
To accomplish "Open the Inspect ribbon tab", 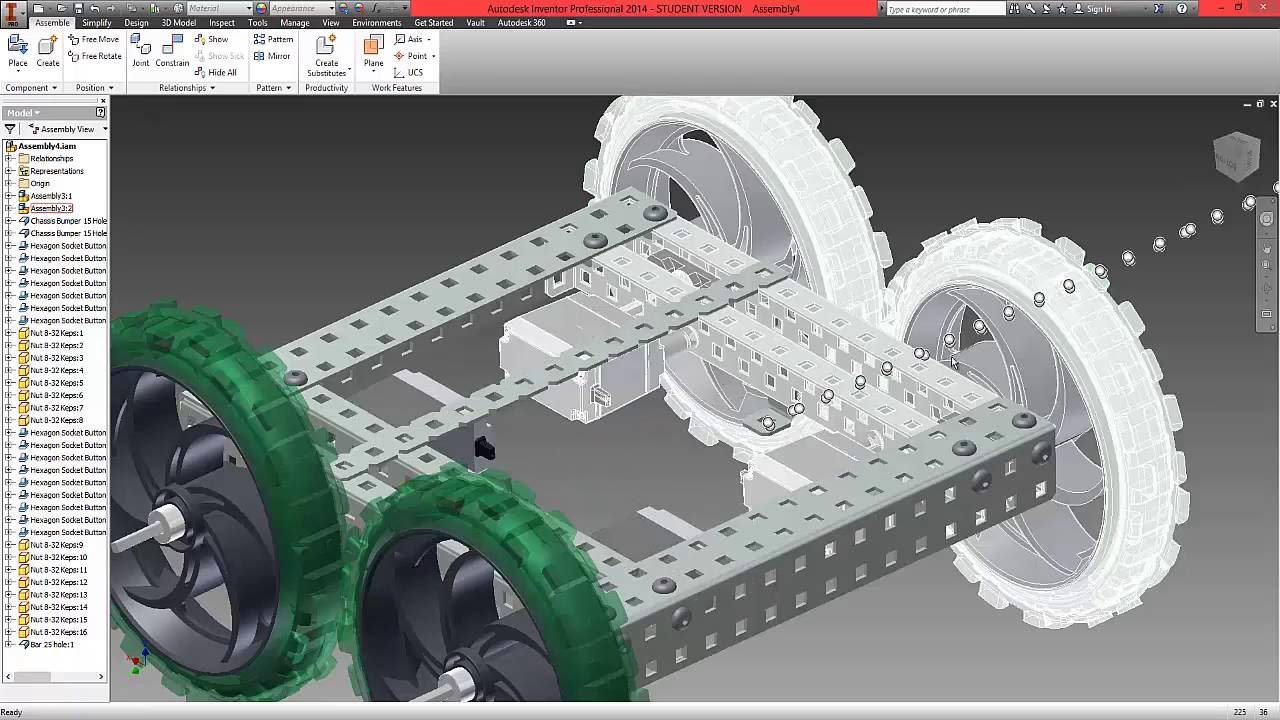I will tap(222, 23).
